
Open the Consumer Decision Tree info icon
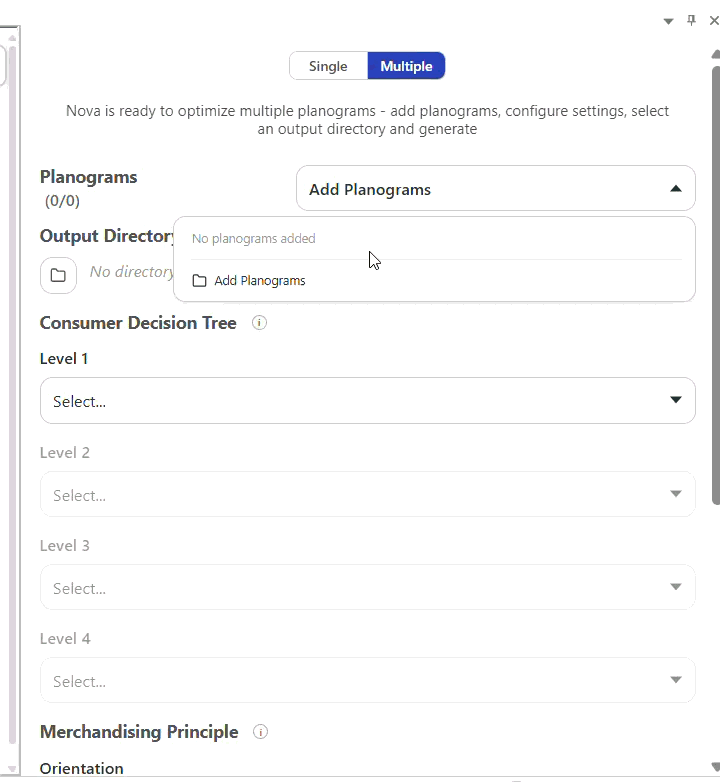tap(259, 323)
